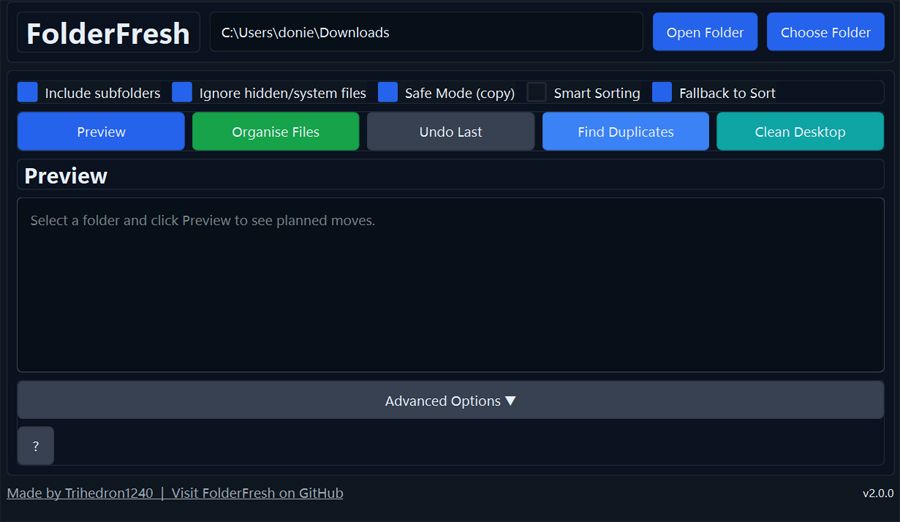Hit the Undo Last button
Screen dimensions: 900x522
click(450, 131)
